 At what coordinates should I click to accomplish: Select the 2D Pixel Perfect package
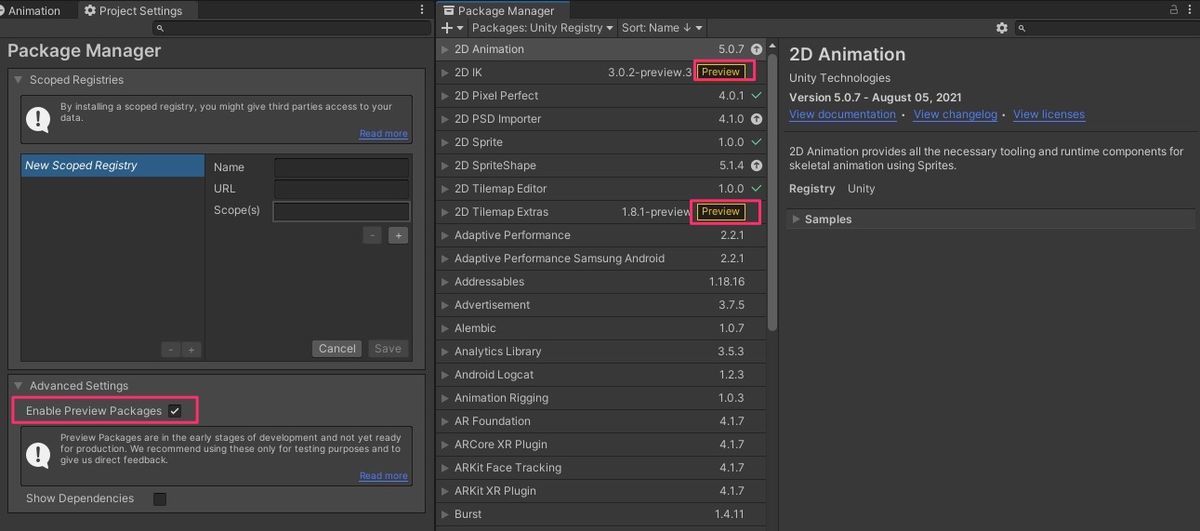click(x=602, y=96)
